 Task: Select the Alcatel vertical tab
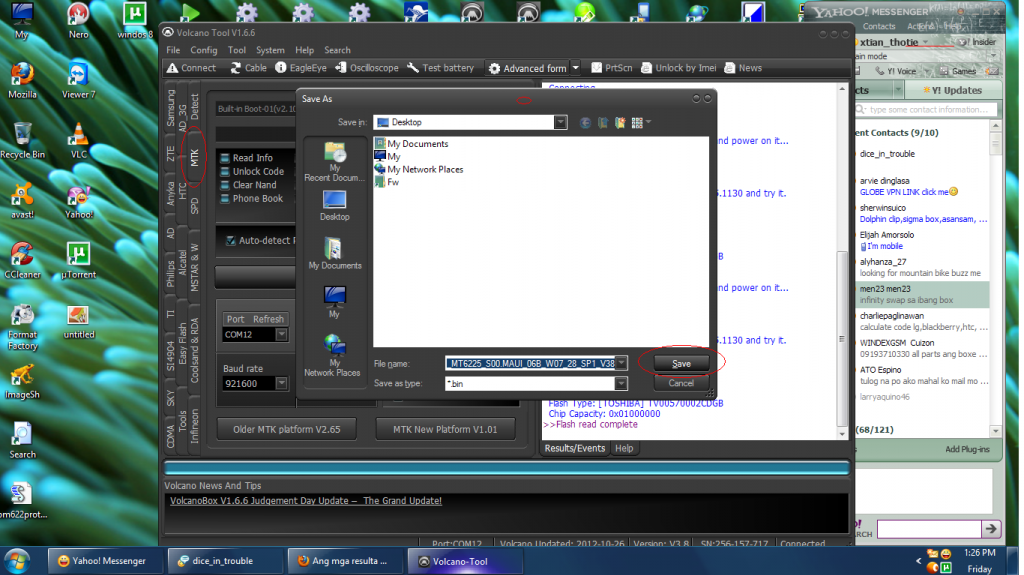[182, 262]
